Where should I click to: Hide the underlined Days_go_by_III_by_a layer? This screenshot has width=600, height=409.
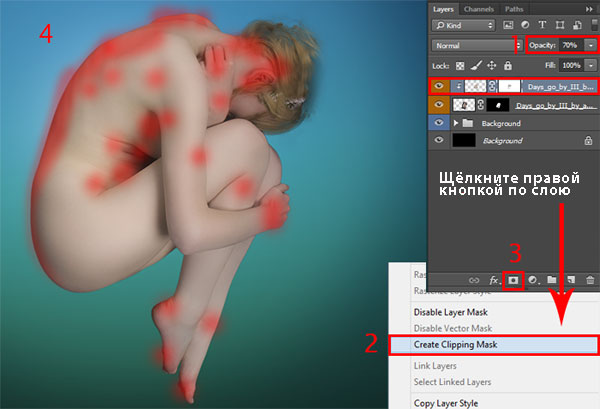(439, 104)
